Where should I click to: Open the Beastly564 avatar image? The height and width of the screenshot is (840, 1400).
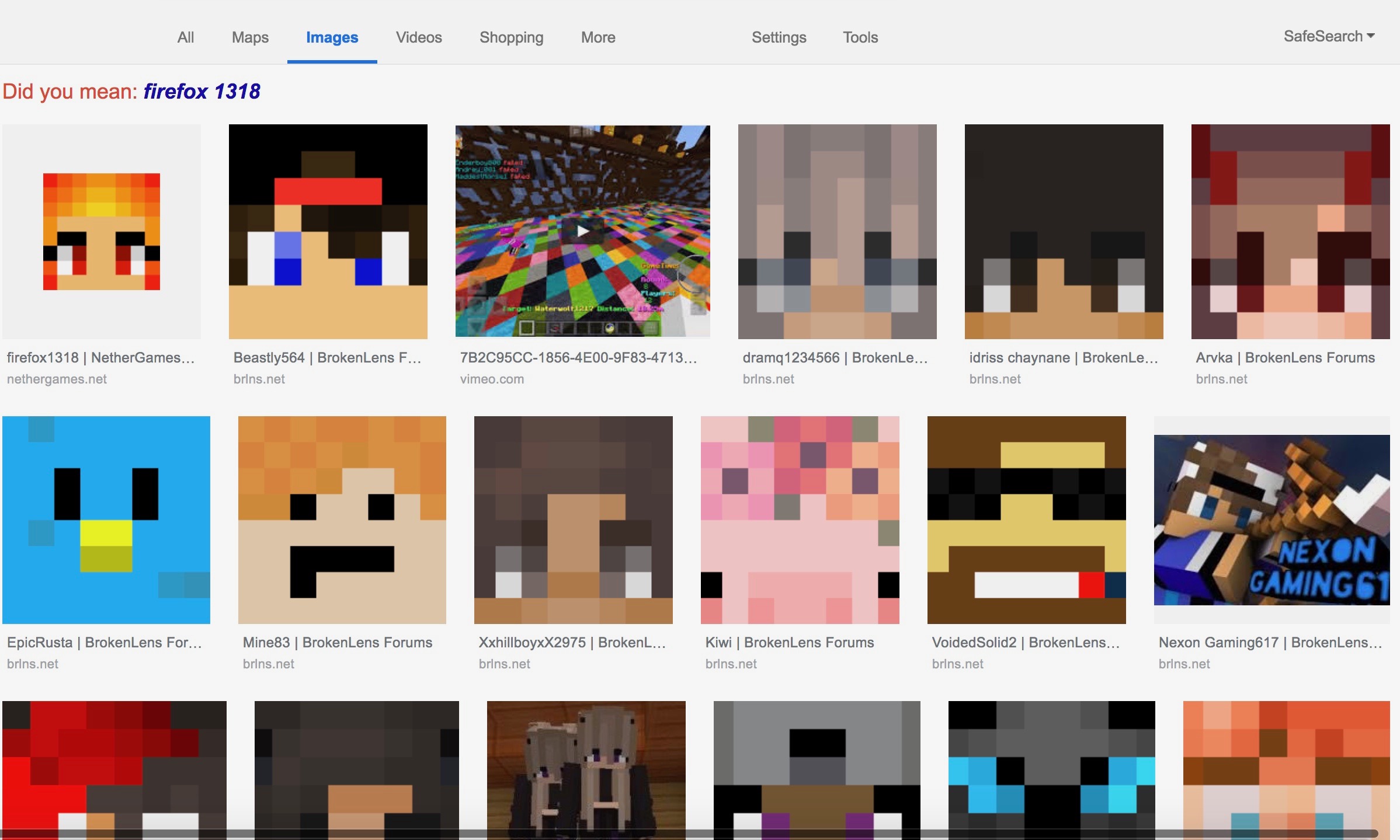pyautogui.click(x=328, y=231)
